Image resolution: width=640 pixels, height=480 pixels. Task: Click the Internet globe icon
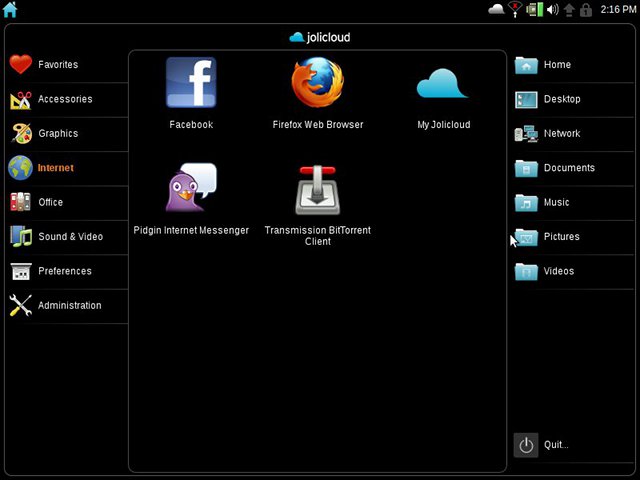click(20, 168)
